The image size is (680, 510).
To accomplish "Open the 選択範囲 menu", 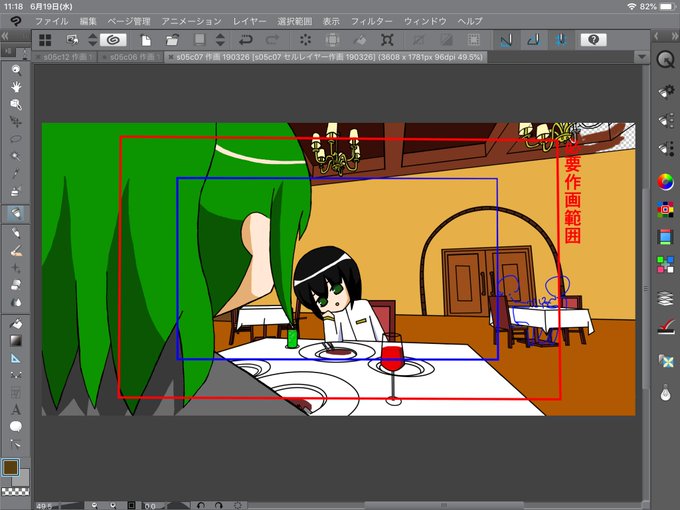I will 294,21.
